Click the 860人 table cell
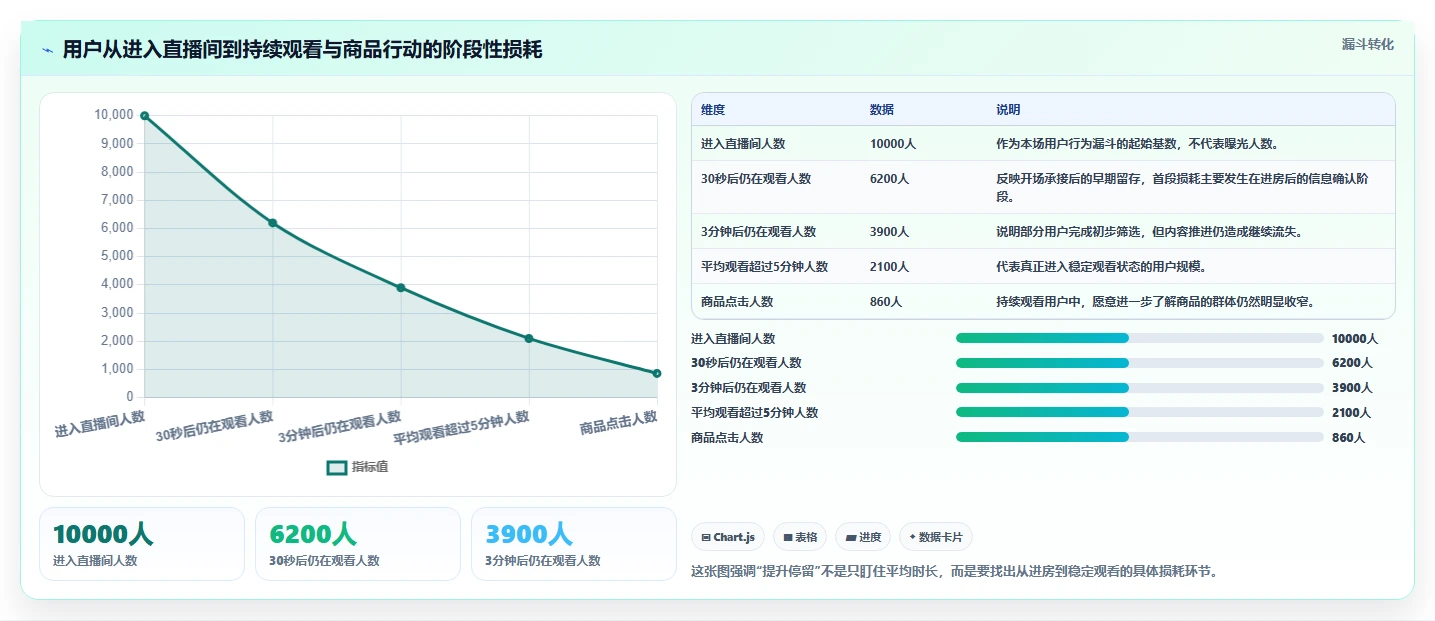Screen dimensions: 1435x621 pos(886,302)
